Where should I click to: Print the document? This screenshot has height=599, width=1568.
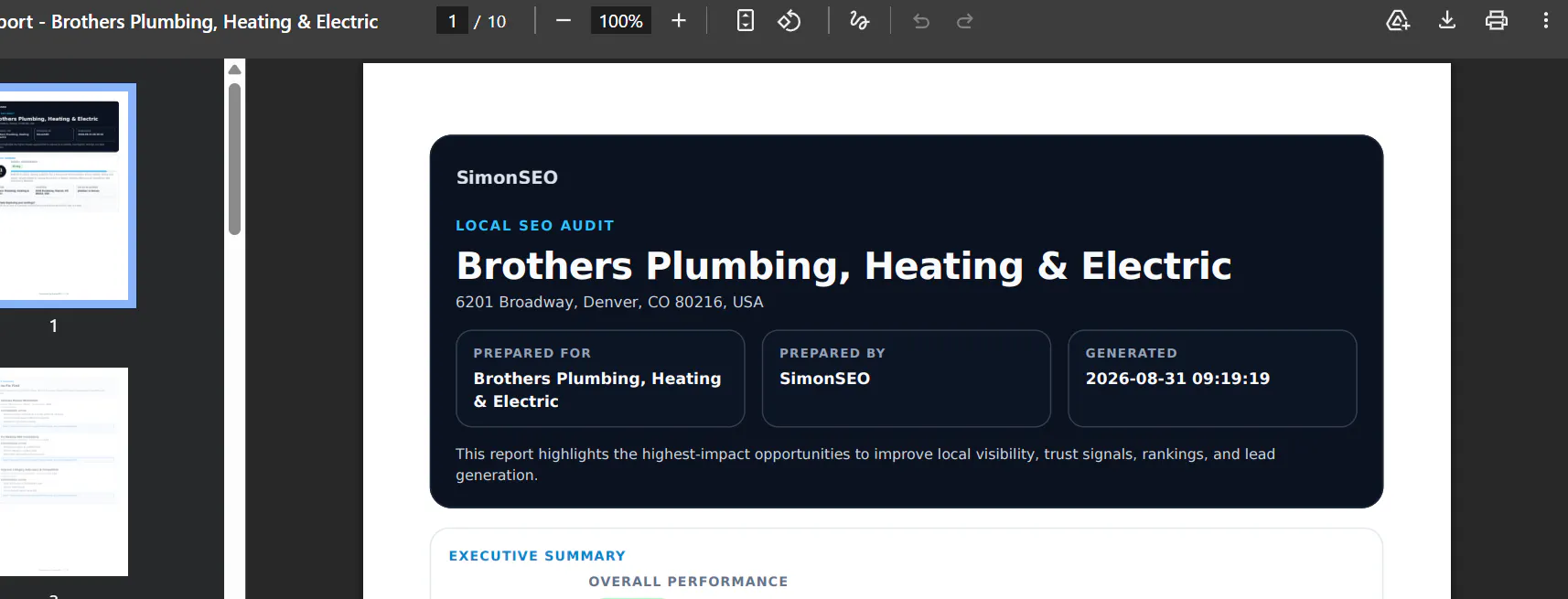coord(1497,20)
